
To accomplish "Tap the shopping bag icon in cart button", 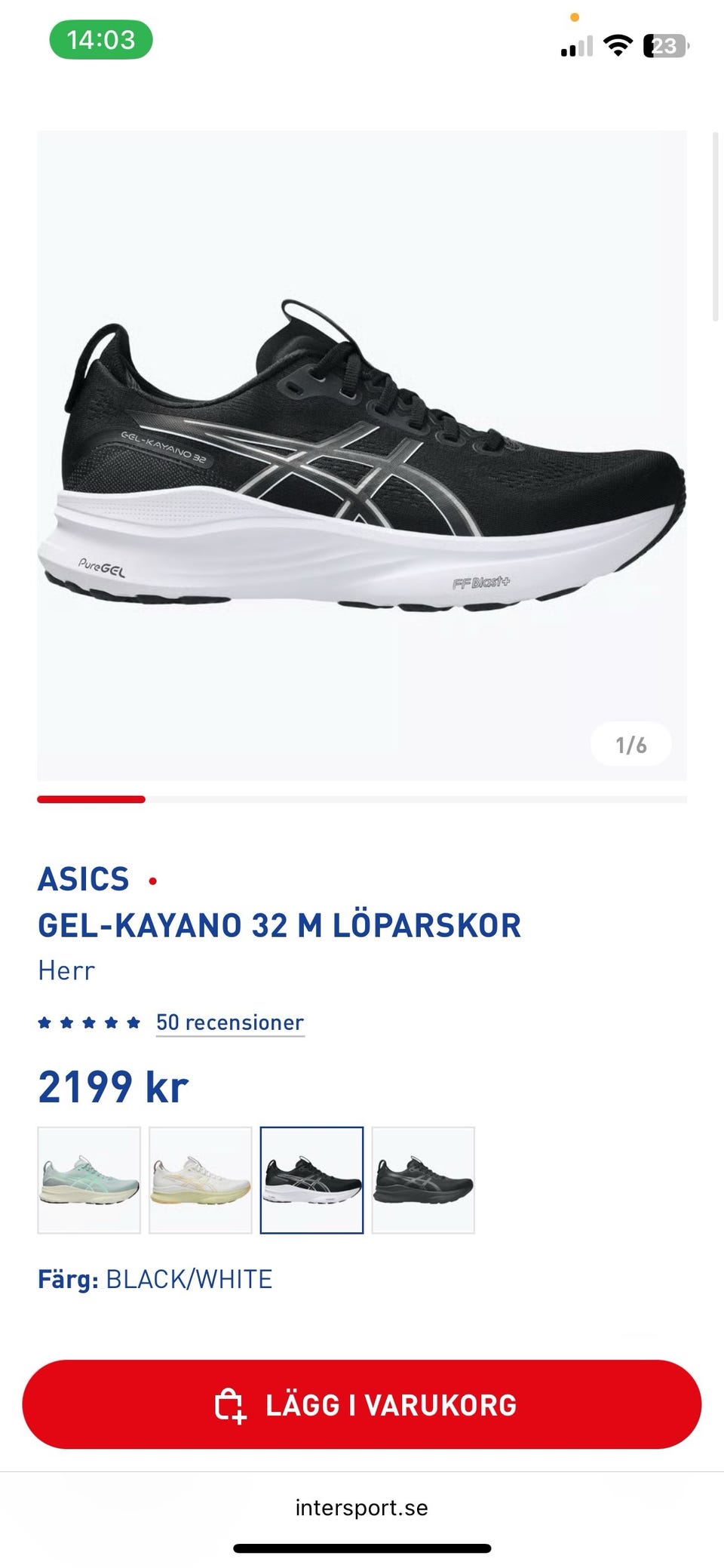I will click(231, 1405).
